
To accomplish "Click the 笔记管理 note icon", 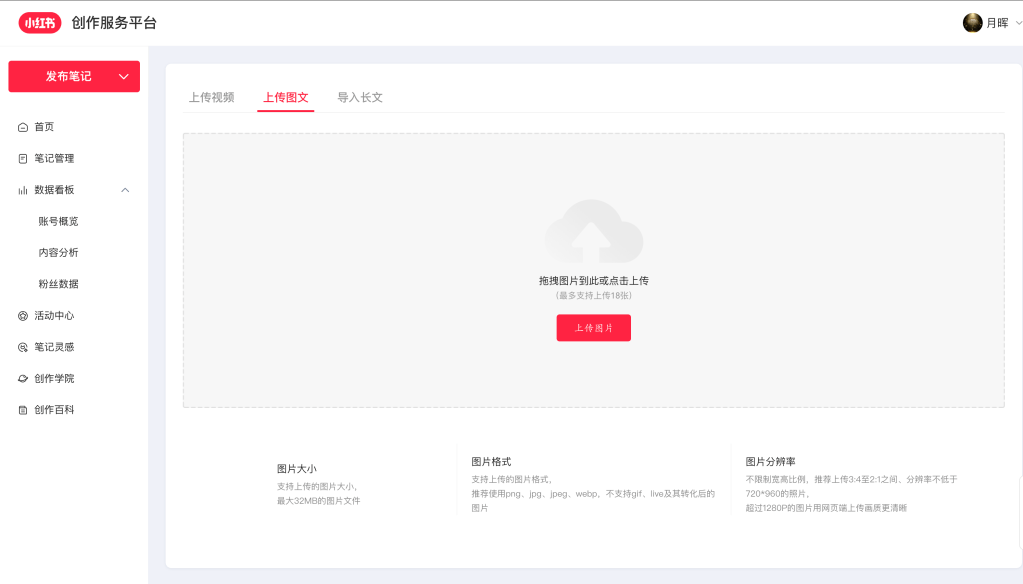I will [23, 158].
